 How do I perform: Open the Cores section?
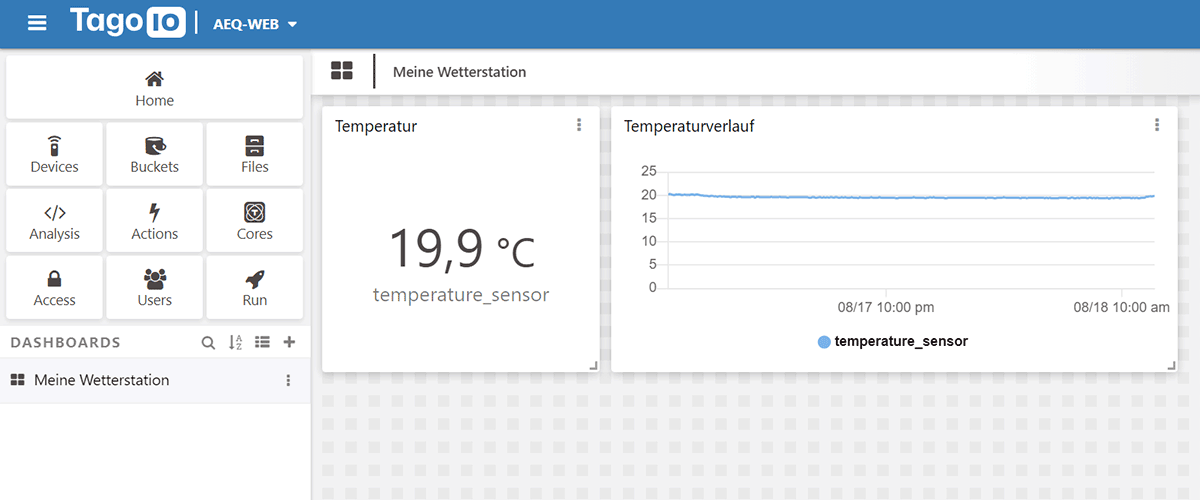click(254, 221)
